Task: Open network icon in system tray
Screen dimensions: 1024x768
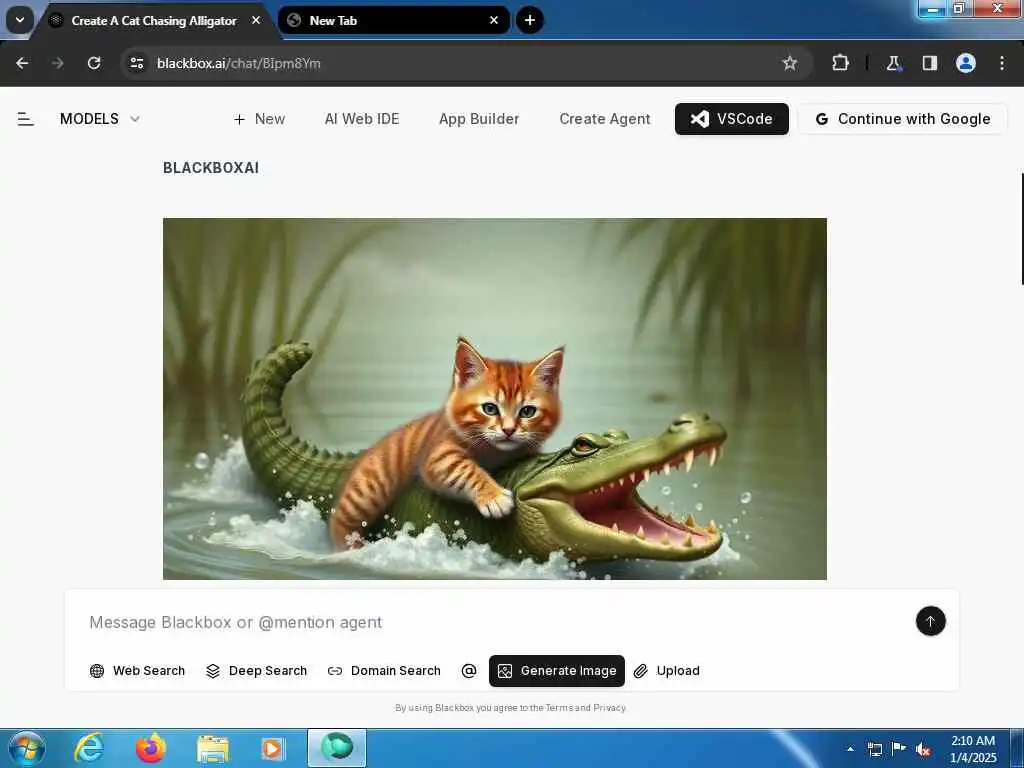Action: pyautogui.click(x=875, y=749)
